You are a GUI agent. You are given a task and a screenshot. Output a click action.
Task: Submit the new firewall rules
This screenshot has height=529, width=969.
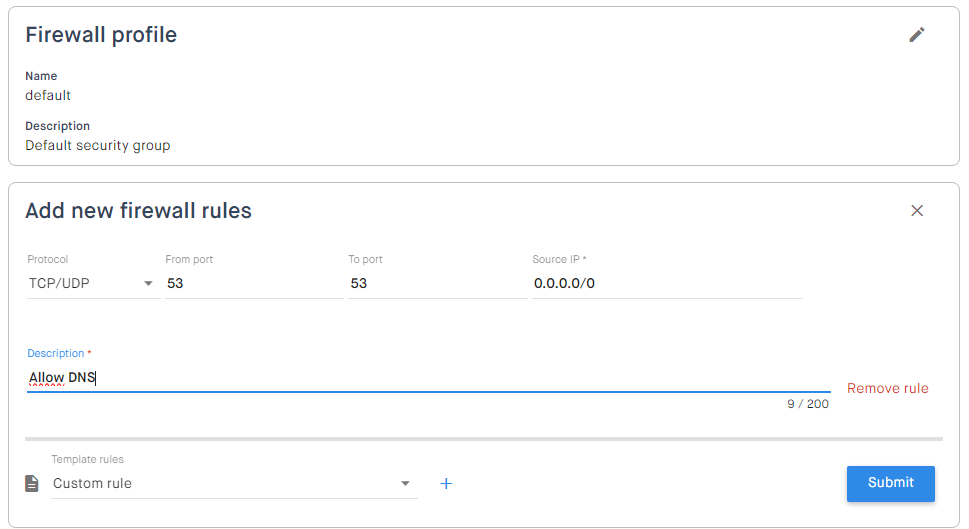coord(891,483)
